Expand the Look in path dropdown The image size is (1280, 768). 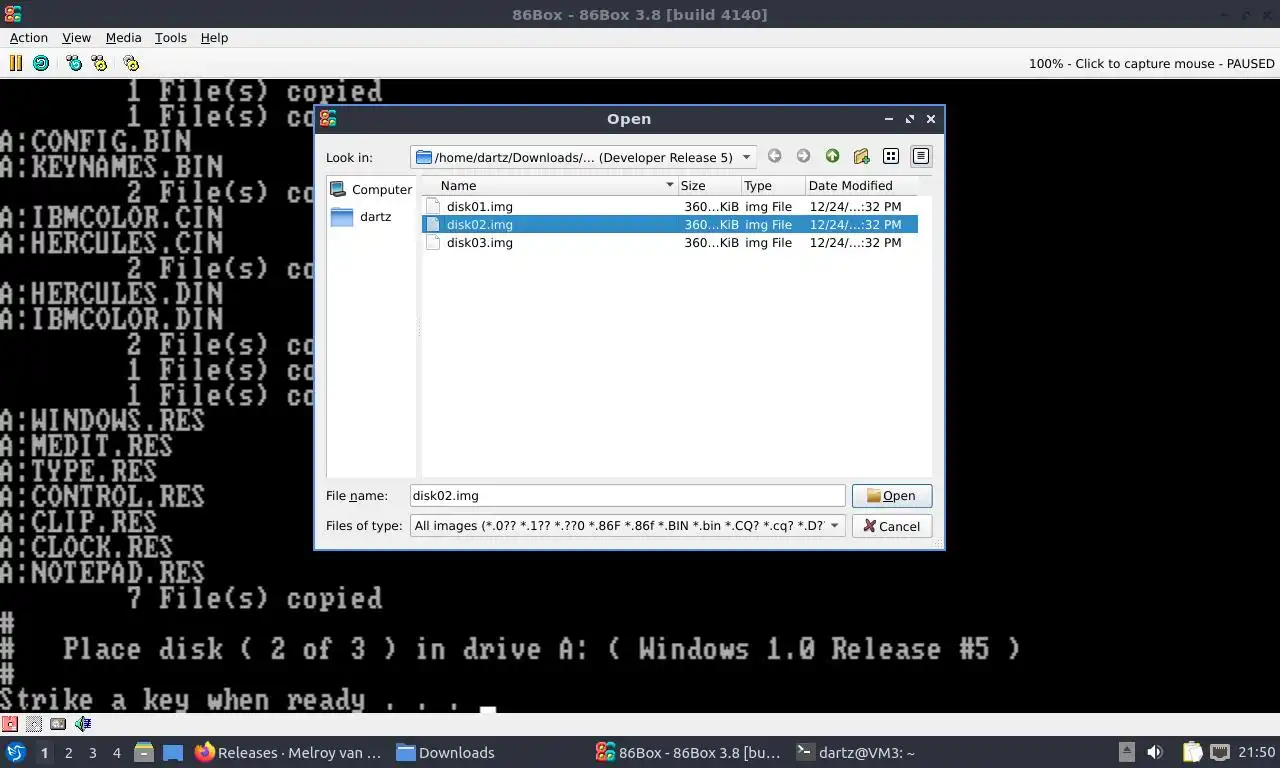pos(746,157)
